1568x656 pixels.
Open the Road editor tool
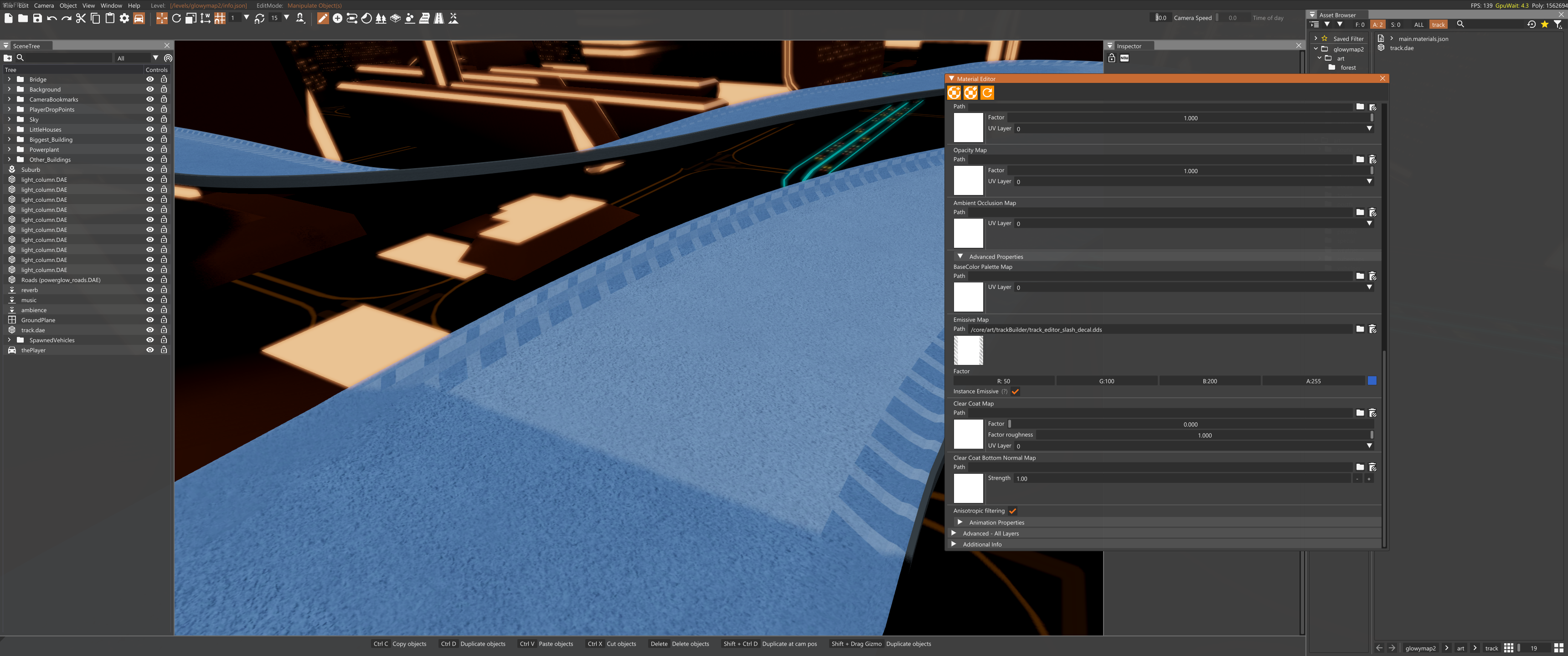click(x=439, y=18)
